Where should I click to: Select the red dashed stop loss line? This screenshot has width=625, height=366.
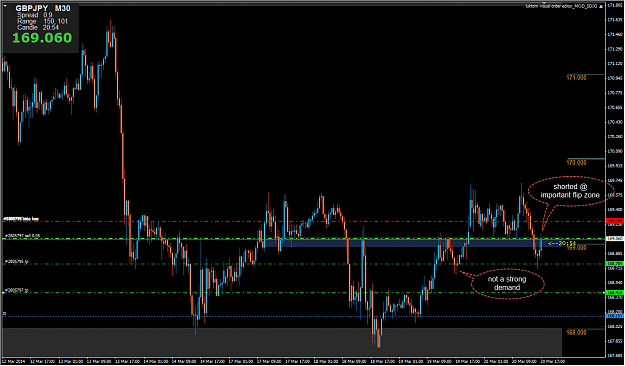coord(303,221)
